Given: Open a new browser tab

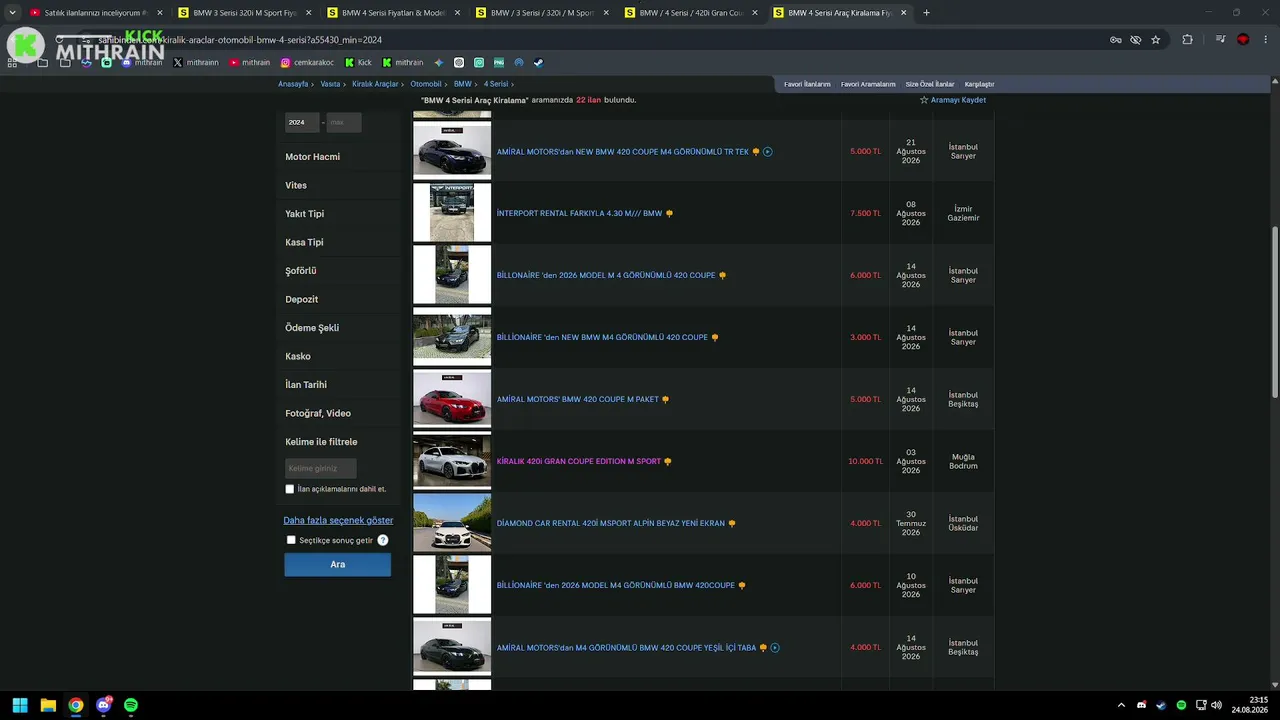Looking at the screenshot, I should 926,13.
